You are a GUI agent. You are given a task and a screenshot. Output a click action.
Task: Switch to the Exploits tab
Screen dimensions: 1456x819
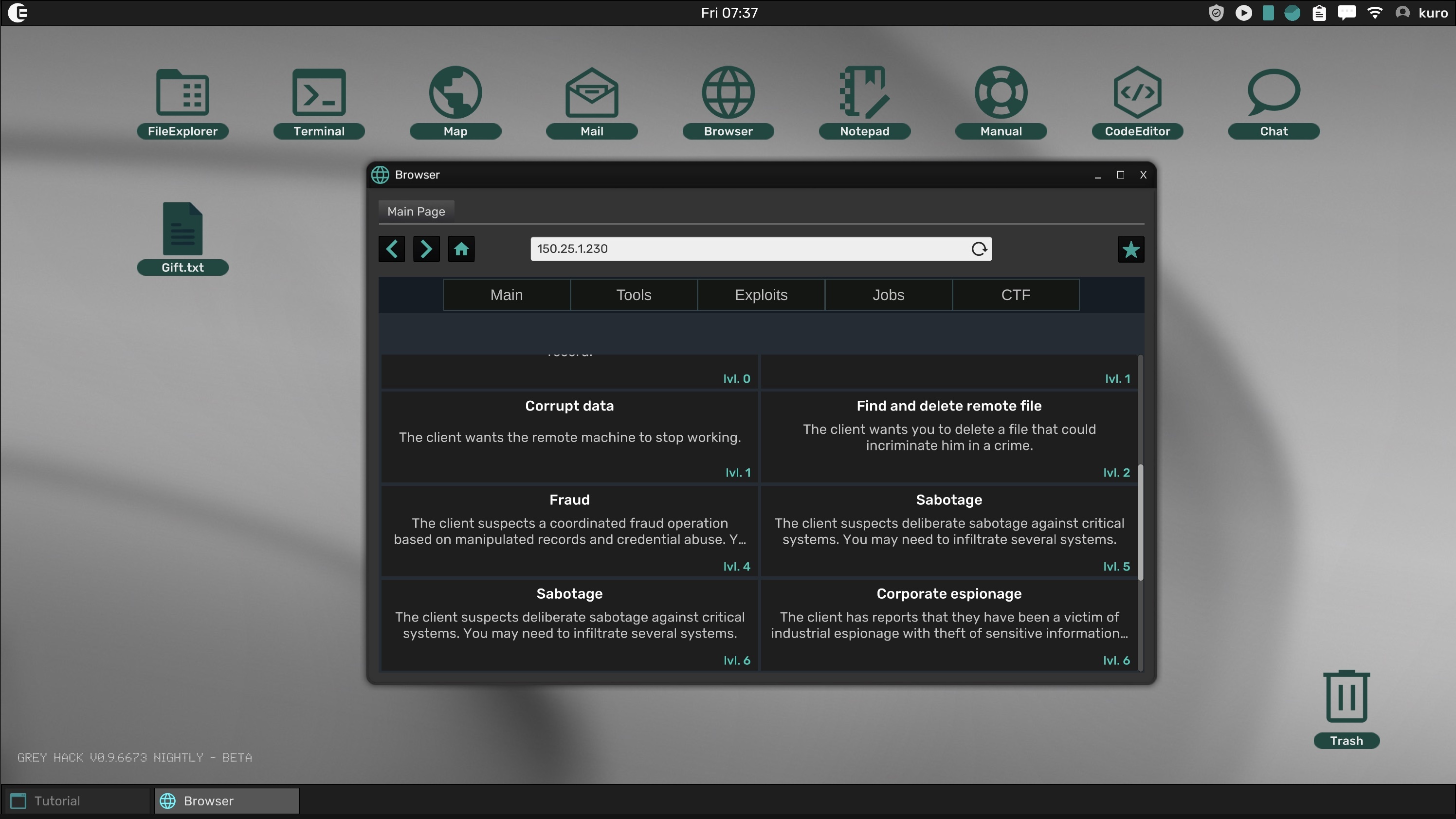click(x=761, y=295)
